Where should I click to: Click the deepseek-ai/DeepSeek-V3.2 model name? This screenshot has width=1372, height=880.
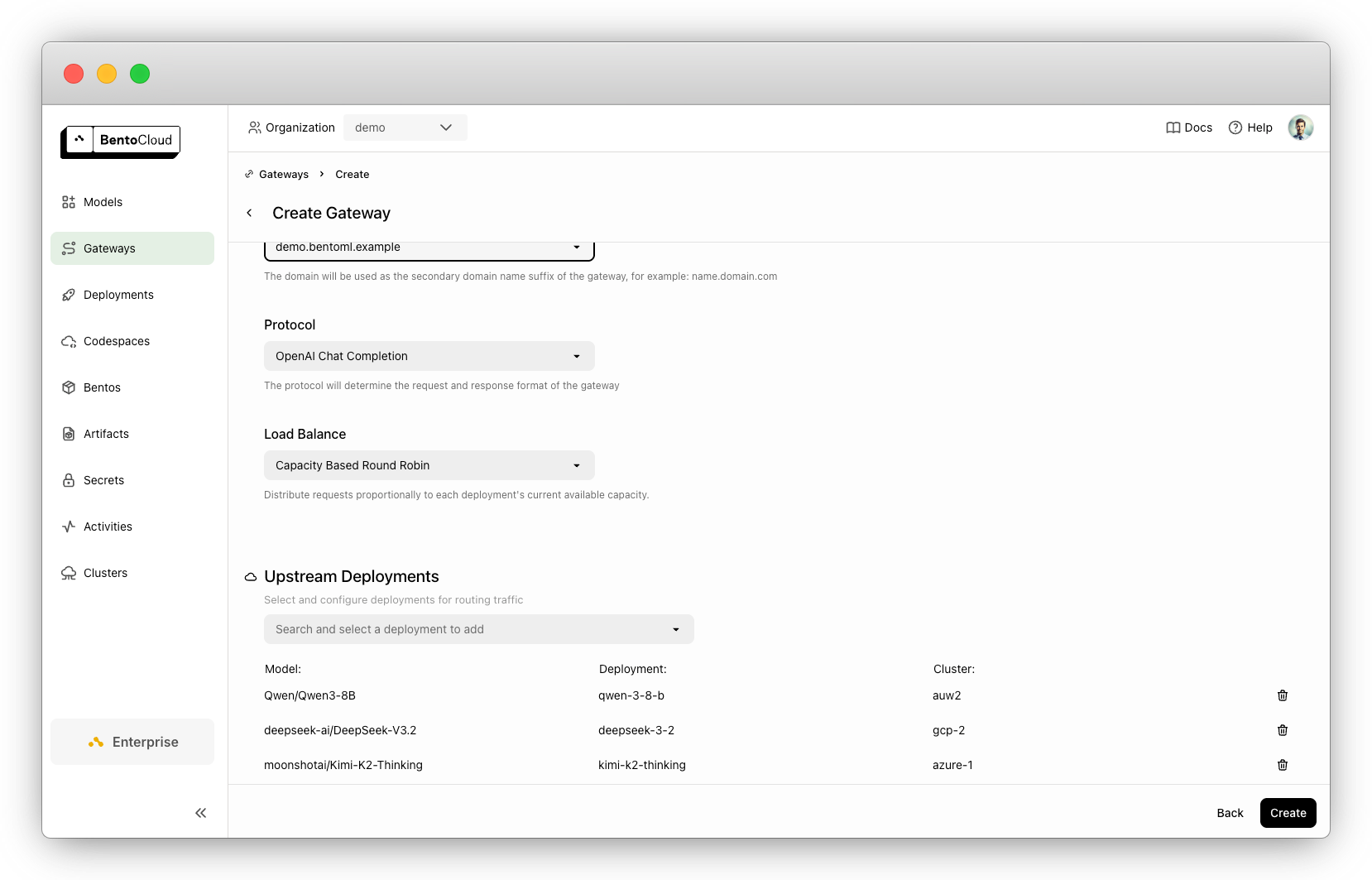point(340,730)
